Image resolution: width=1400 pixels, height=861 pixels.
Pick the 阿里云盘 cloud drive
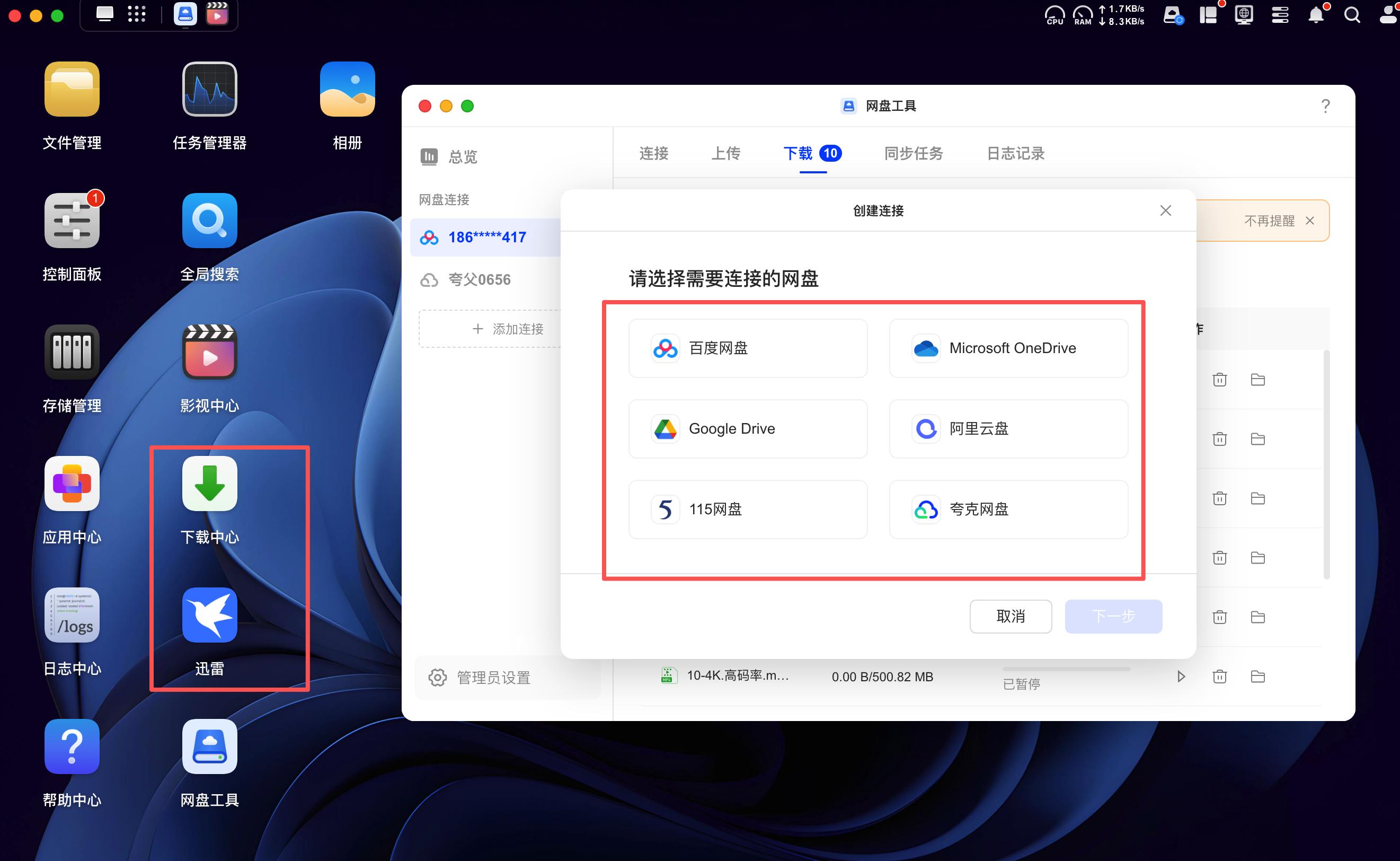(x=1008, y=428)
